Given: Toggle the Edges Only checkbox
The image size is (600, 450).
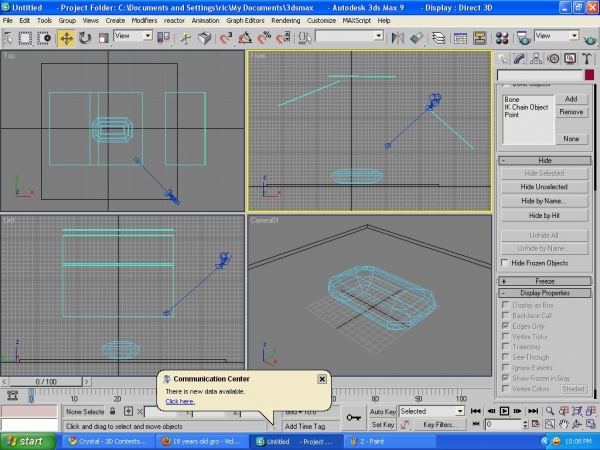Looking at the screenshot, I should 505,326.
